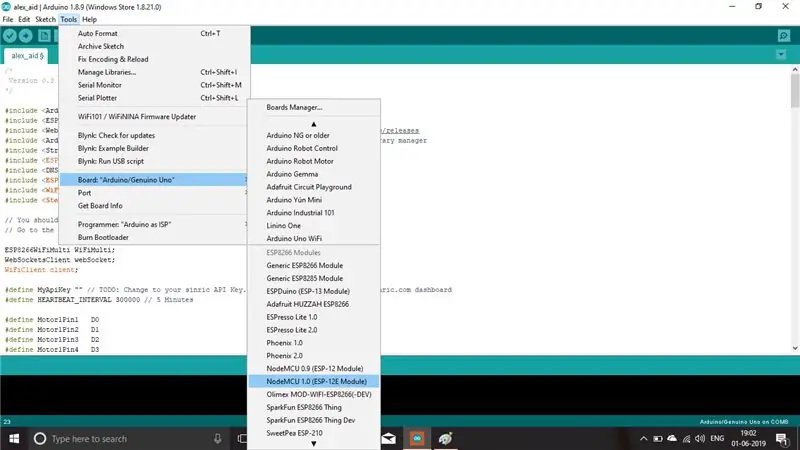Click the ENG language indicator

point(717,438)
